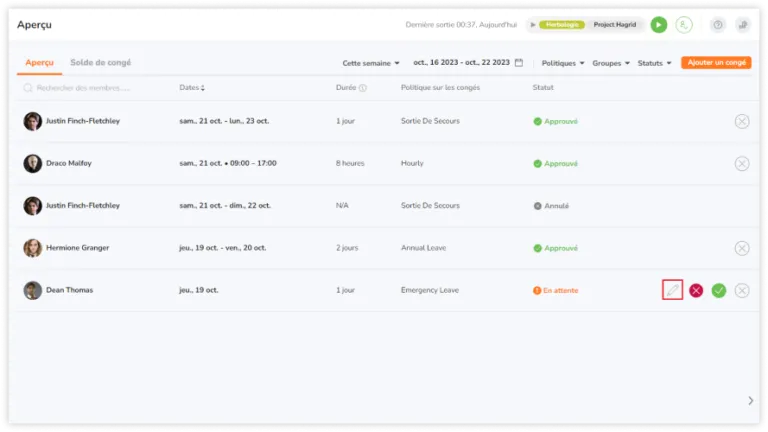Open the Groupes filter dropdown
Screen dimensions: 768x432
(x=611, y=63)
